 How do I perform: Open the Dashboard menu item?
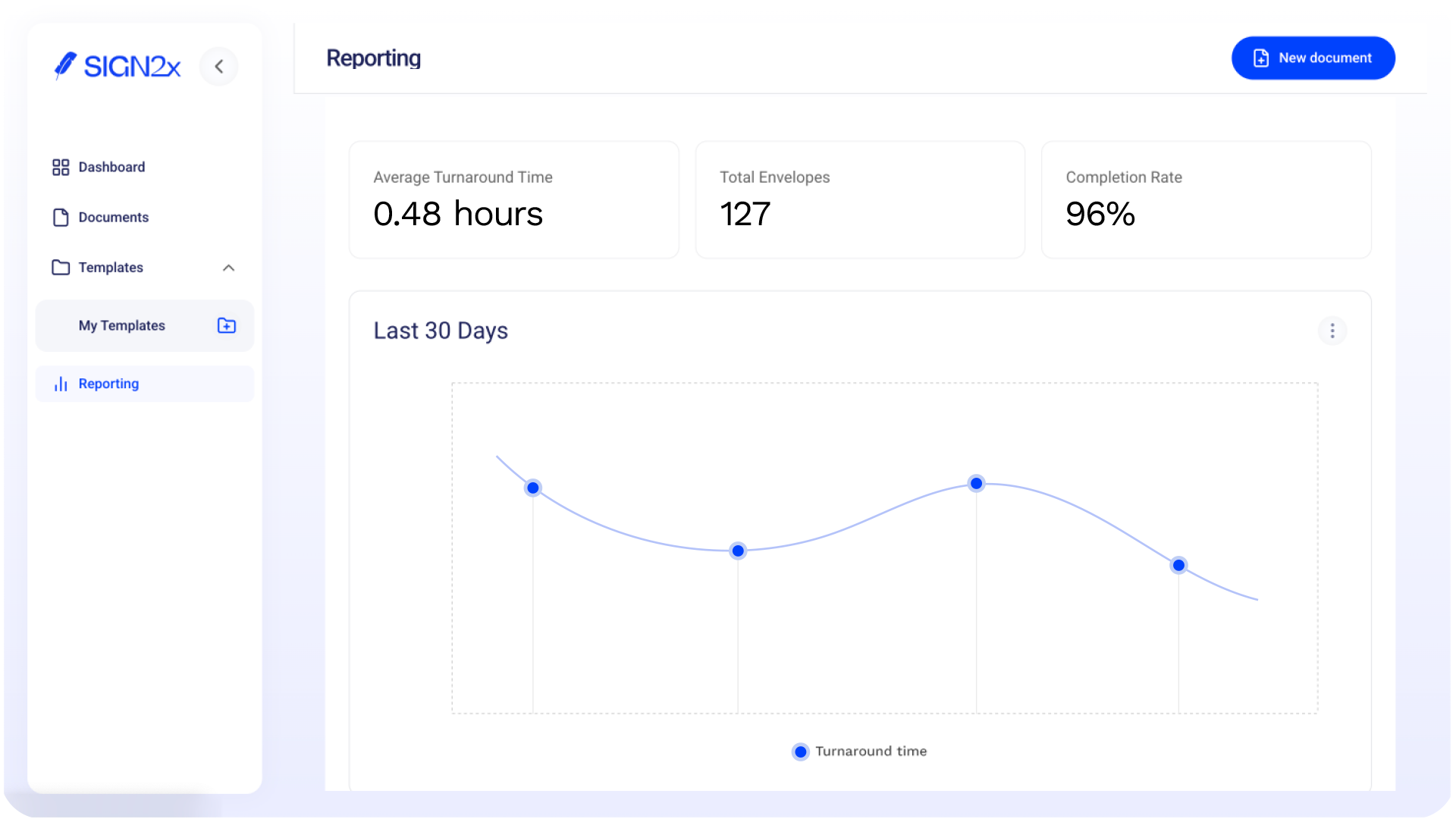point(111,167)
